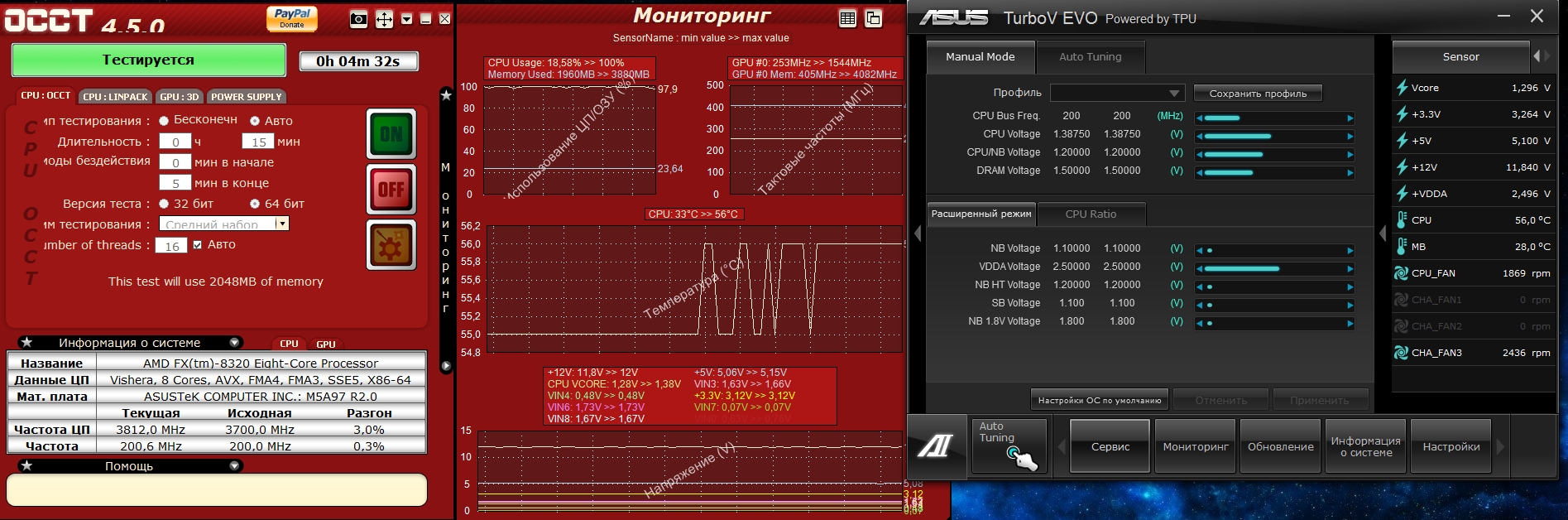The image size is (1568, 520).
Task: Edit the duration minutes field
Action: tap(258, 142)
